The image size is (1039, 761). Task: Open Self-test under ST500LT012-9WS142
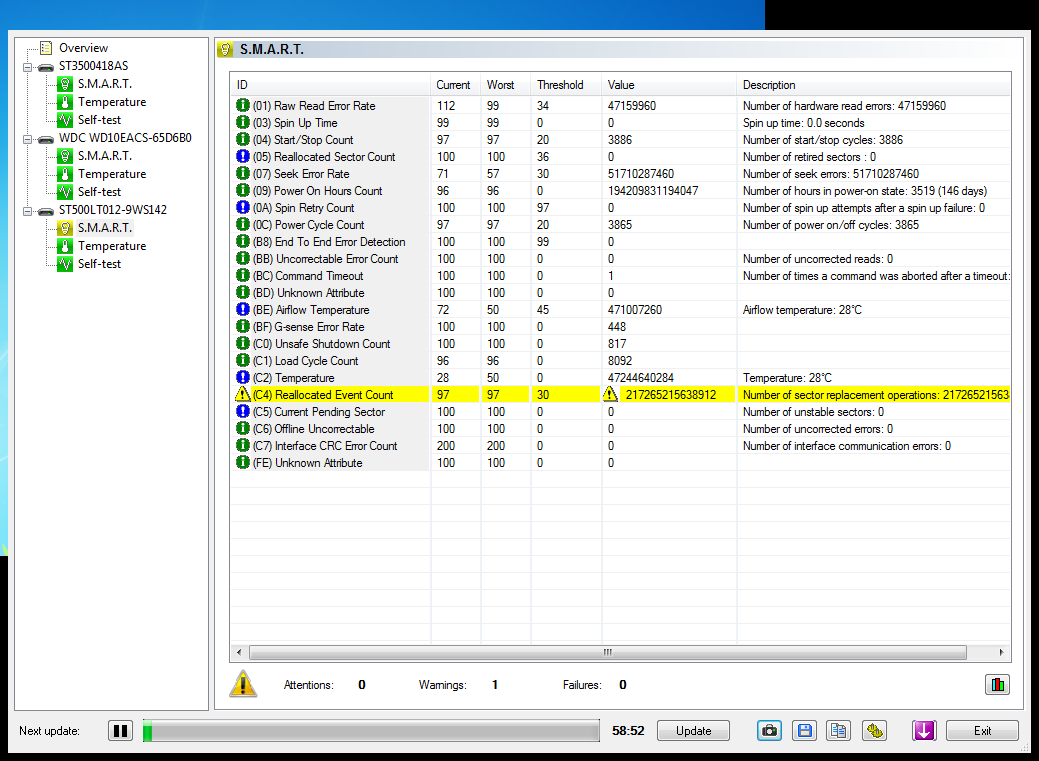pos(99,264)
